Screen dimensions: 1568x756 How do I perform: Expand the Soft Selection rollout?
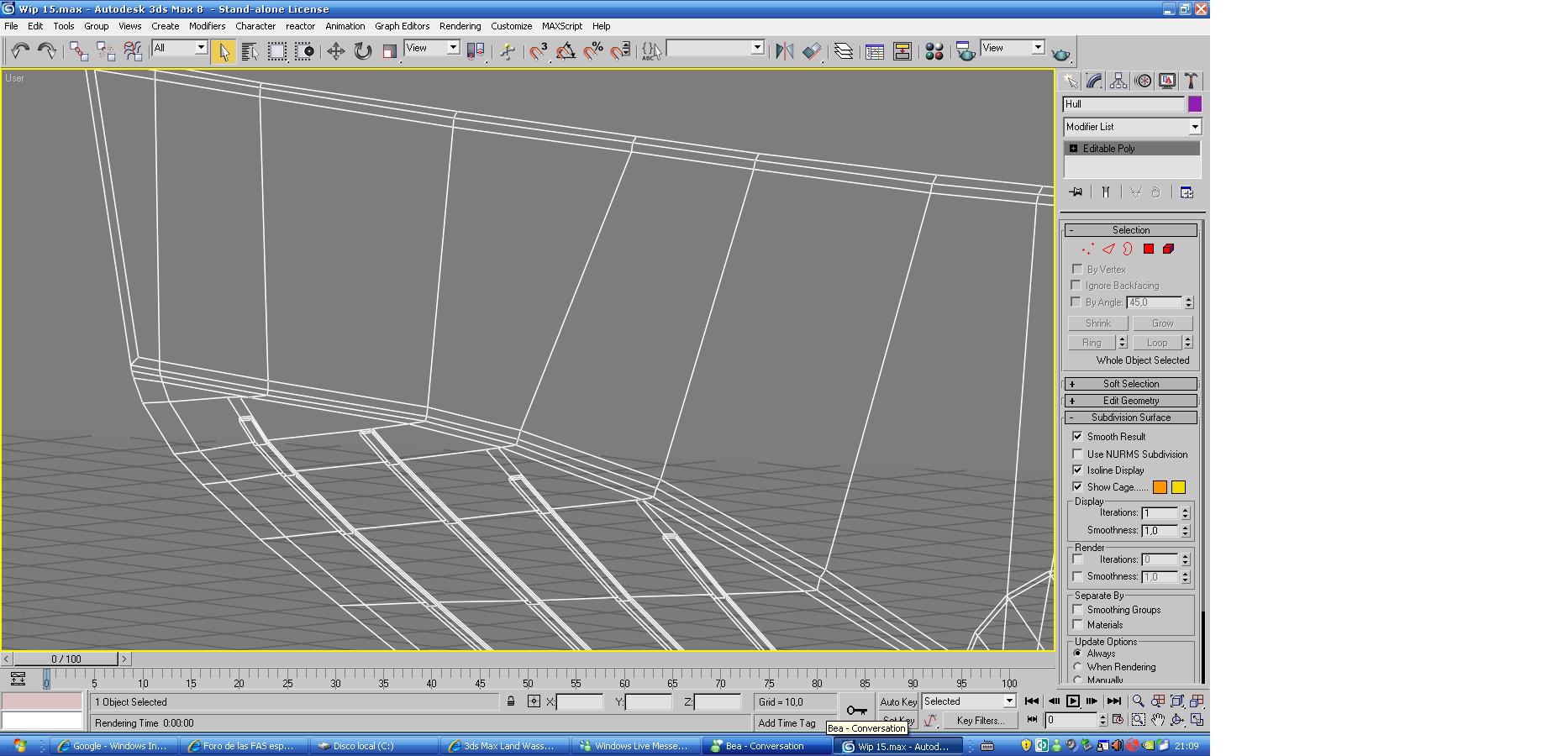pos(1130,384)
